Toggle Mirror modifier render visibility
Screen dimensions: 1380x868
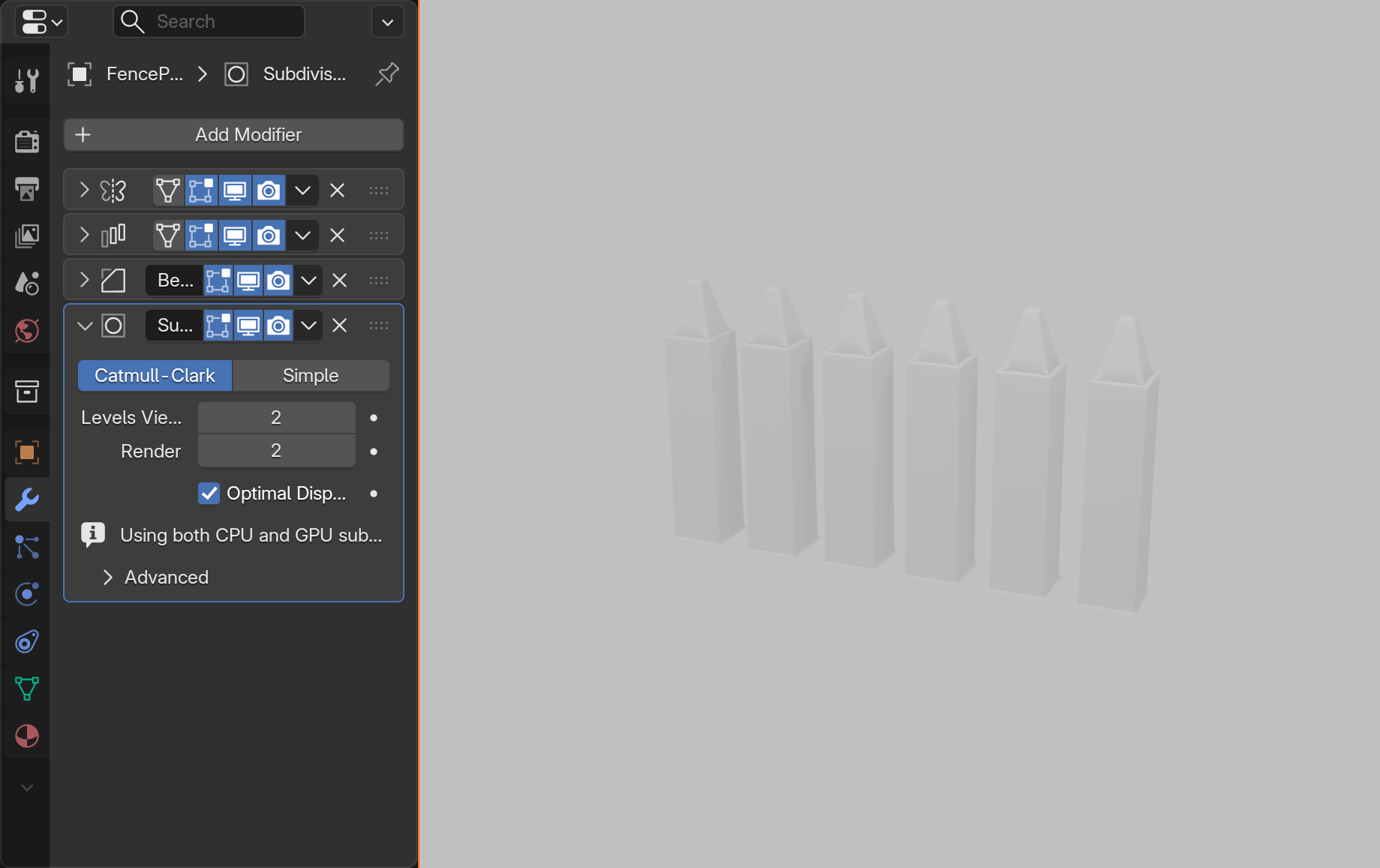point(269,190)
